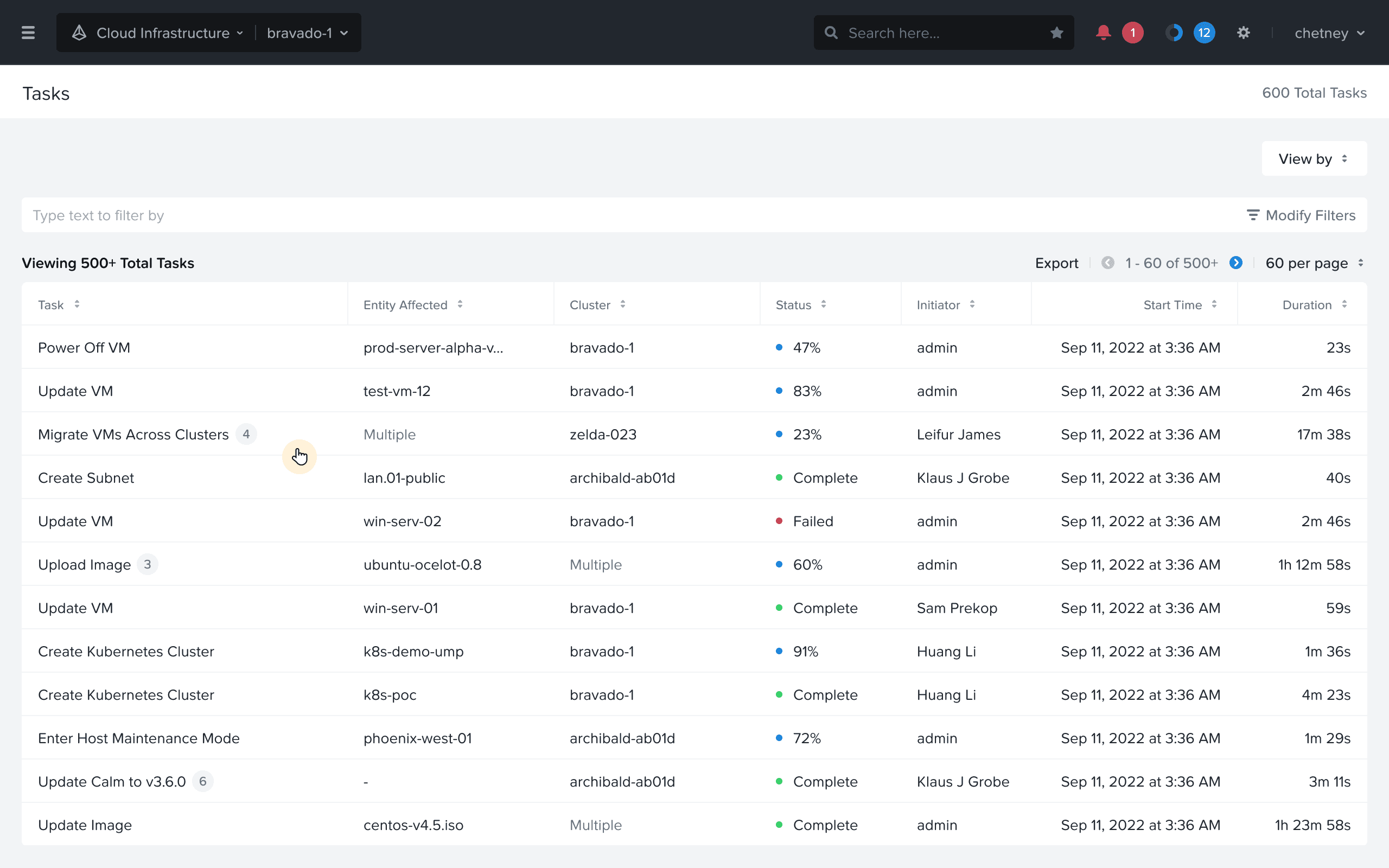The width and height of the screenshot is (1389, 868).
Task: Sort by Initiator column arrows
Action: pyautogui.click(x=972, y=304)
